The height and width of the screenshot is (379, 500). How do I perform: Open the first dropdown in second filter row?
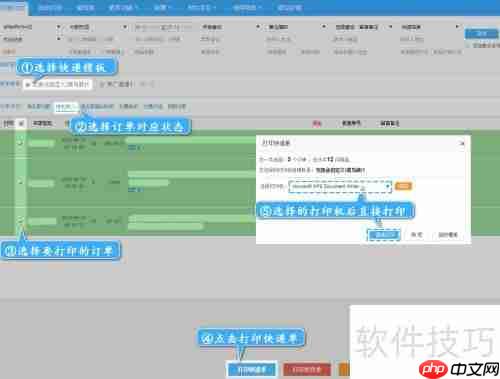[x=31, y=39]
